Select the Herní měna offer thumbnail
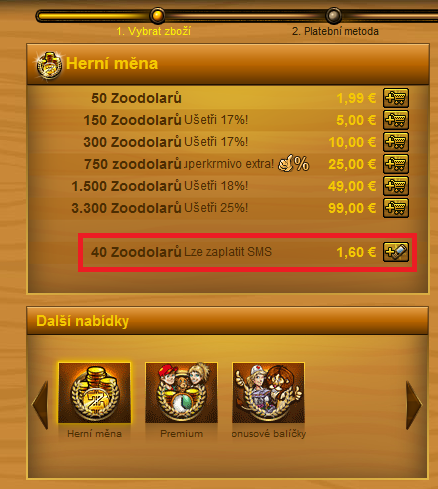This screenshot has height=489, width=438. pos(94,393)
